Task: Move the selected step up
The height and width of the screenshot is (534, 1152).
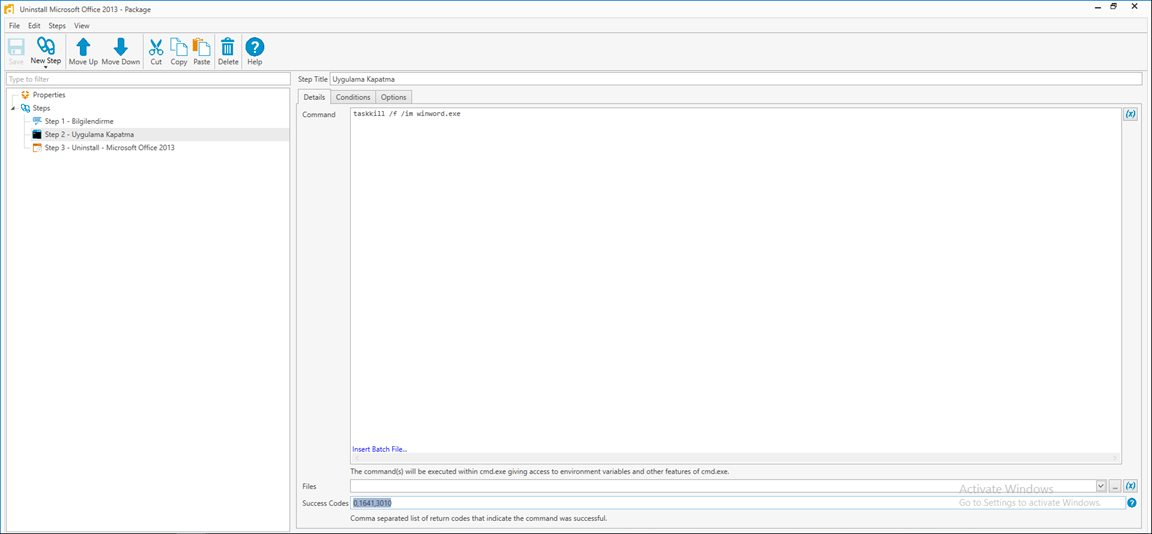Action: point(83,51)
